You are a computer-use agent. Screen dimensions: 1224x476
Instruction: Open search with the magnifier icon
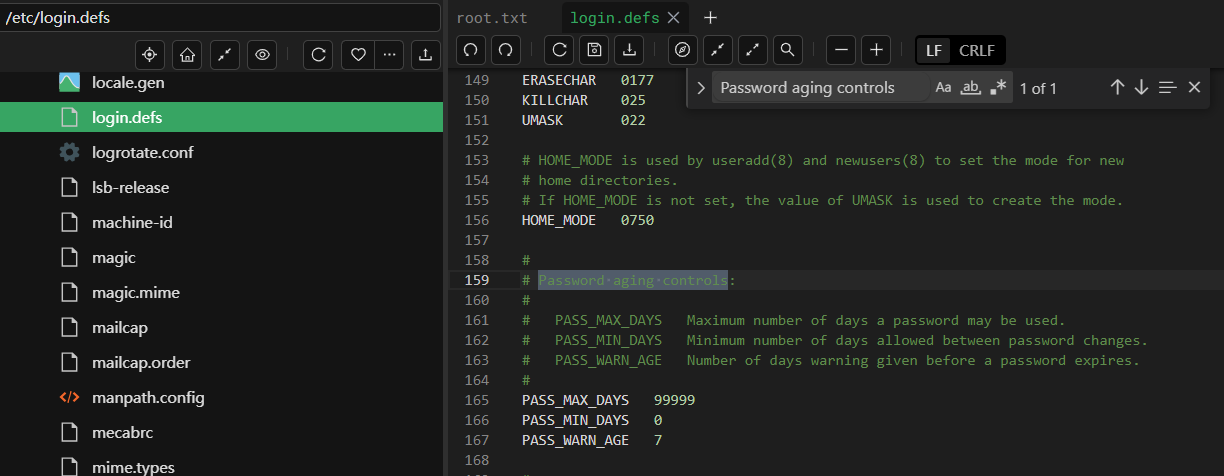(x=787, y=49)
